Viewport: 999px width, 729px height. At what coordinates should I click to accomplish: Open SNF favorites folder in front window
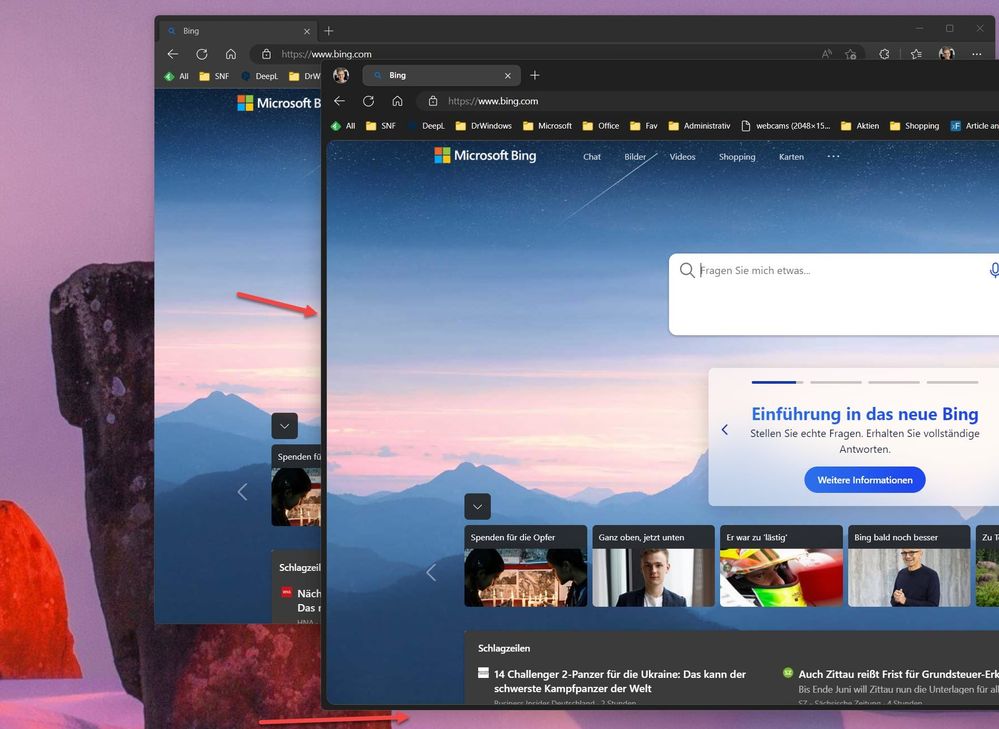(380, 126)
